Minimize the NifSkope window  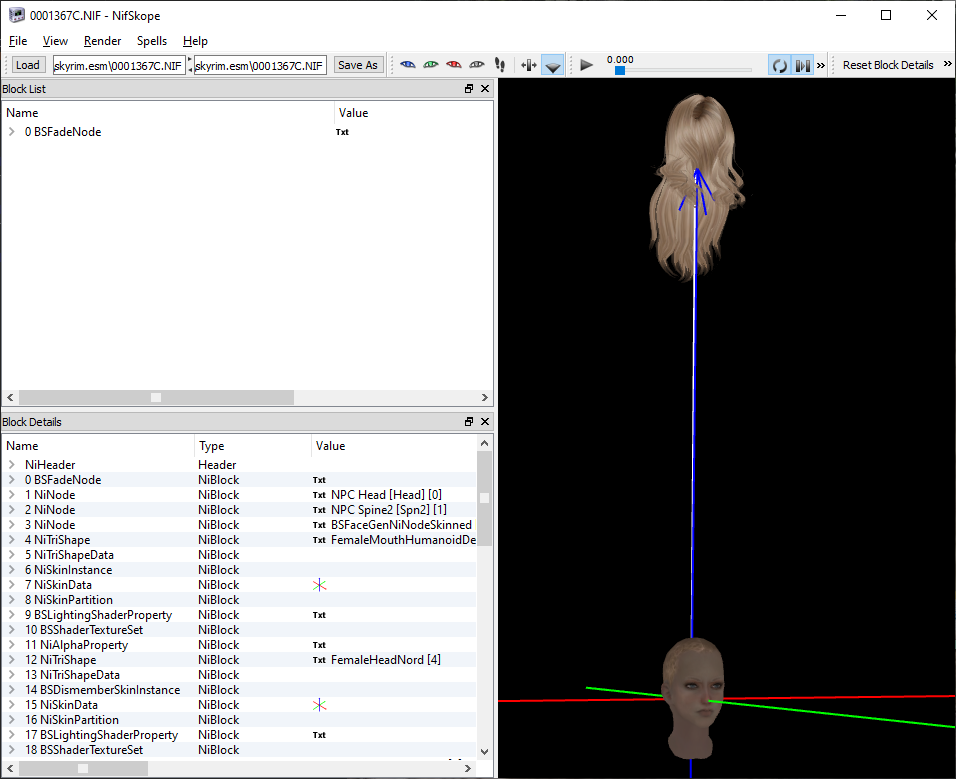pos(841,15)
